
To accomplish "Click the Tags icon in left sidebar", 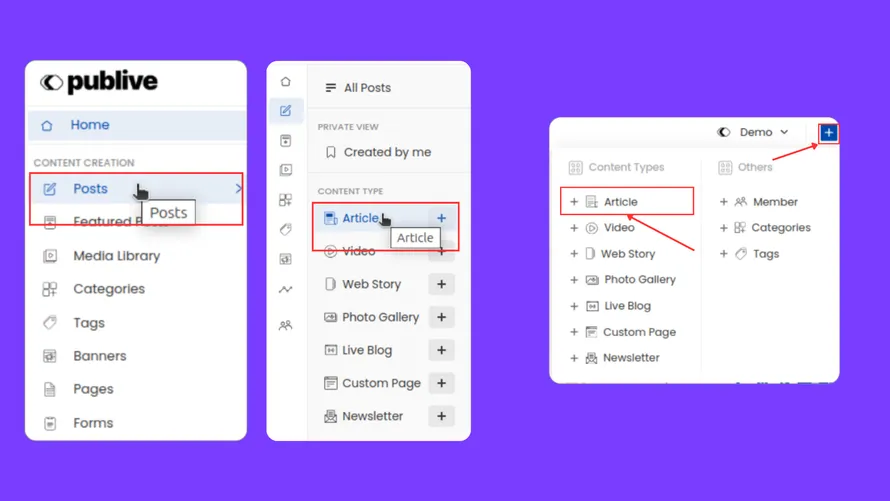I will (50, 323).
